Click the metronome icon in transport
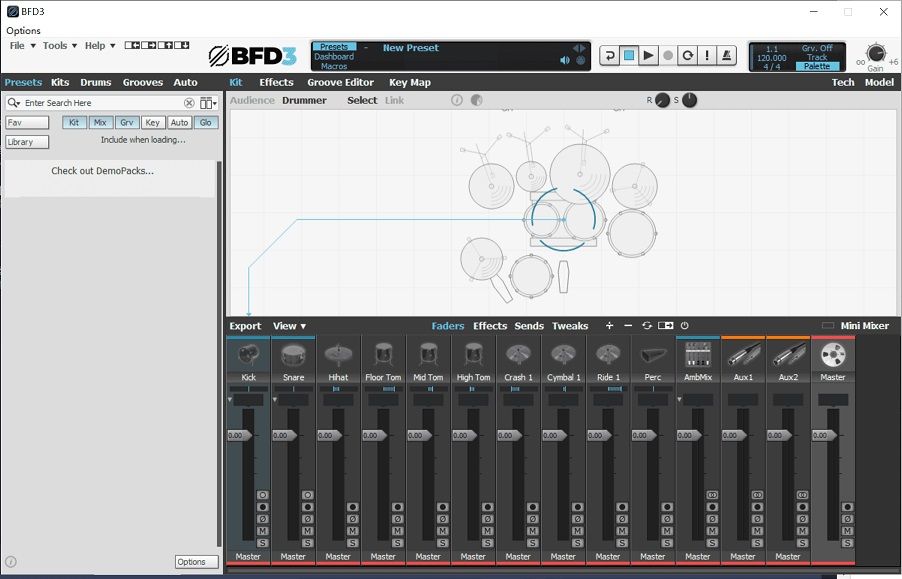Screen dimensions: 902x579 [x=727, y=55]
